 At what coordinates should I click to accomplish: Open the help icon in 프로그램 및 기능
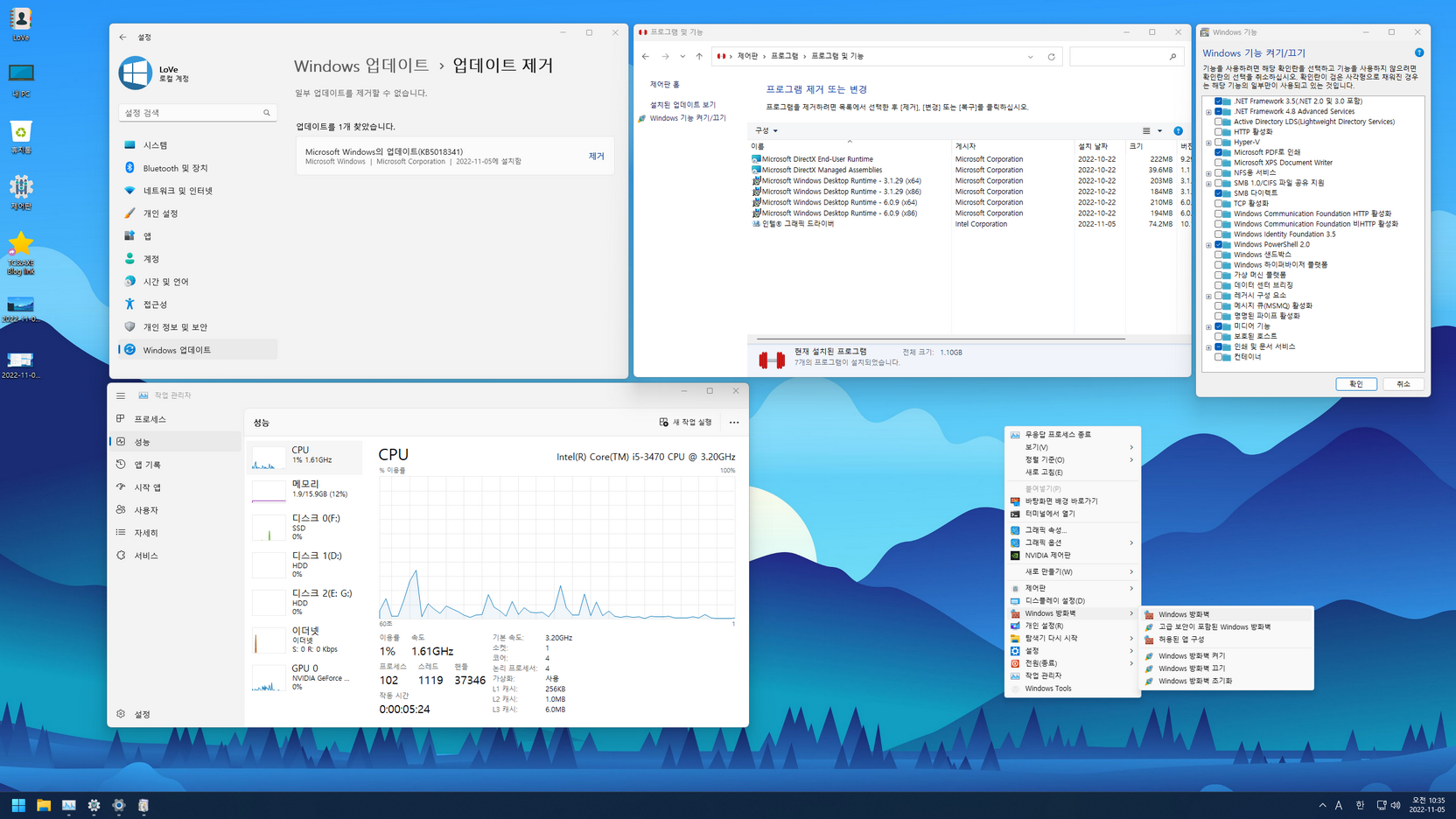click(x=1178, y=131)
